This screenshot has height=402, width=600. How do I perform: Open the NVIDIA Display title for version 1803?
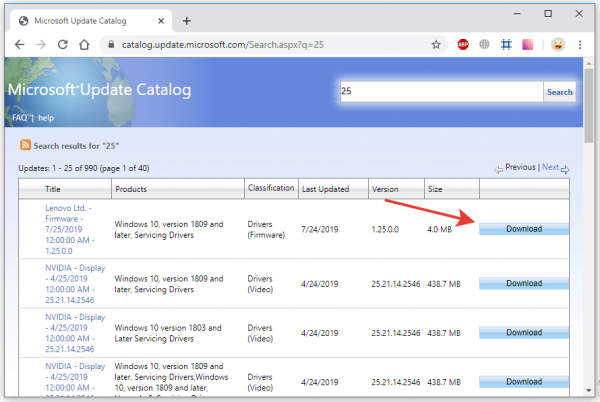(x=75, y=333)
